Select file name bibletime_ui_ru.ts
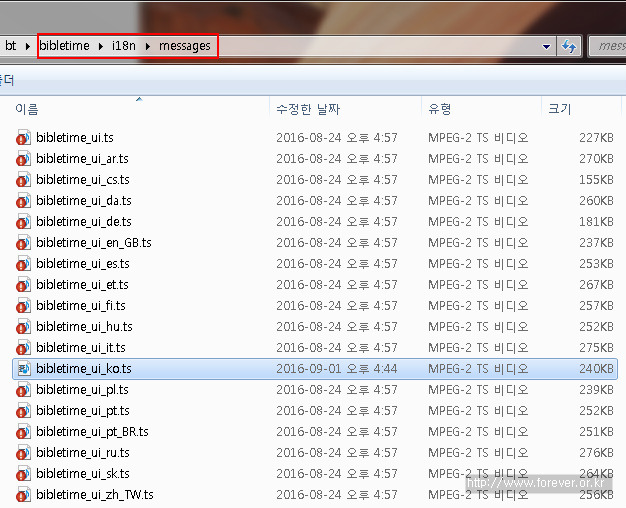 [83, 453]
